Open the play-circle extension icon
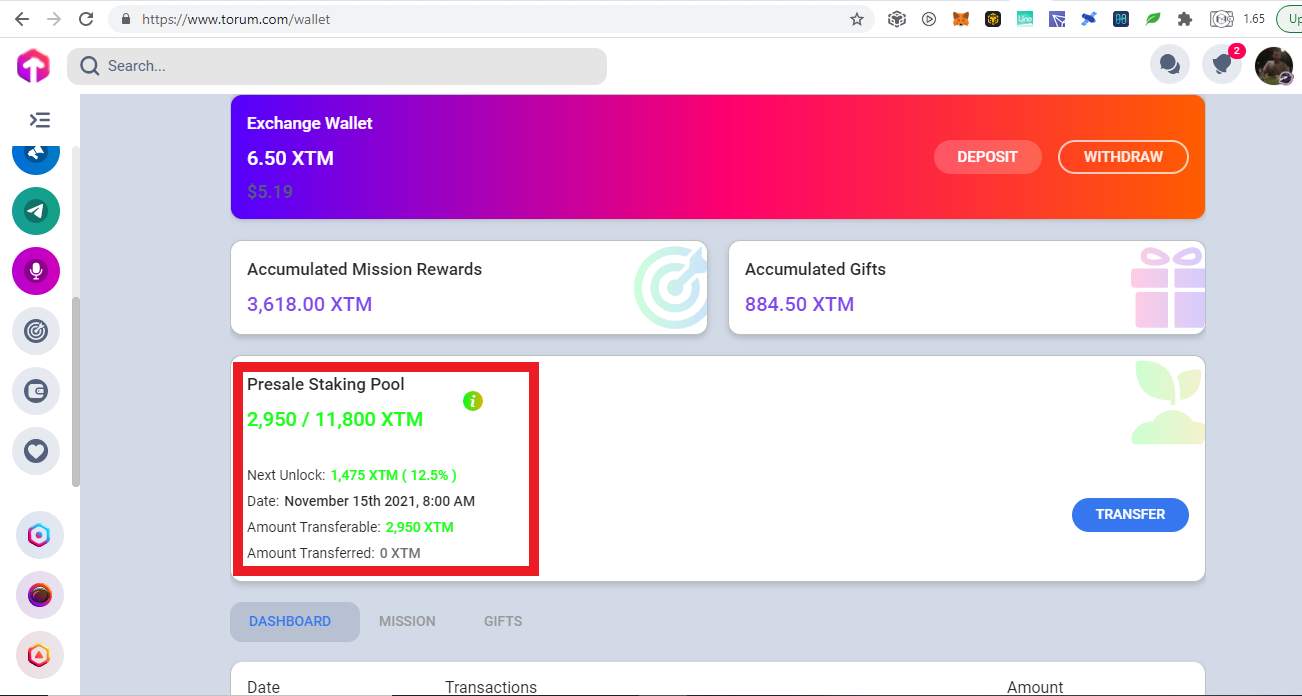This screenshot has width=1302, height=696. 929,19
